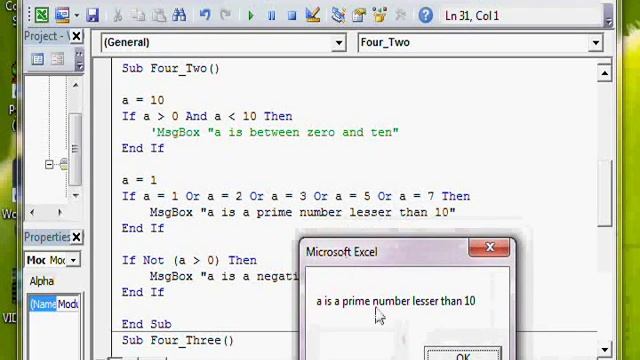The height and width of the screenshot is (360, 640).
Task: Click the 'If a > 0 And a < 10 Then' line
Action: (207, 116)
